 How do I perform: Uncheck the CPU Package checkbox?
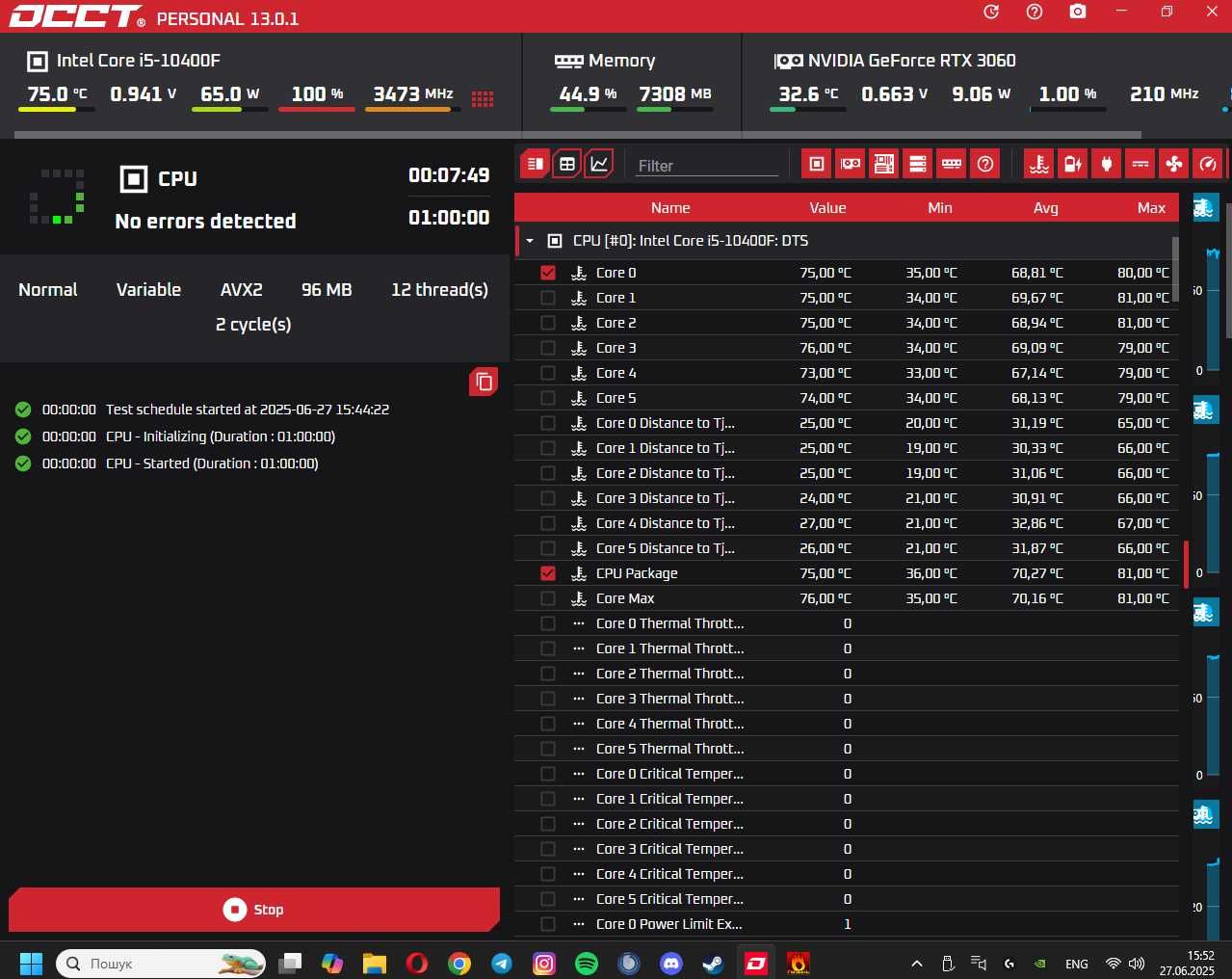point(548,573)
